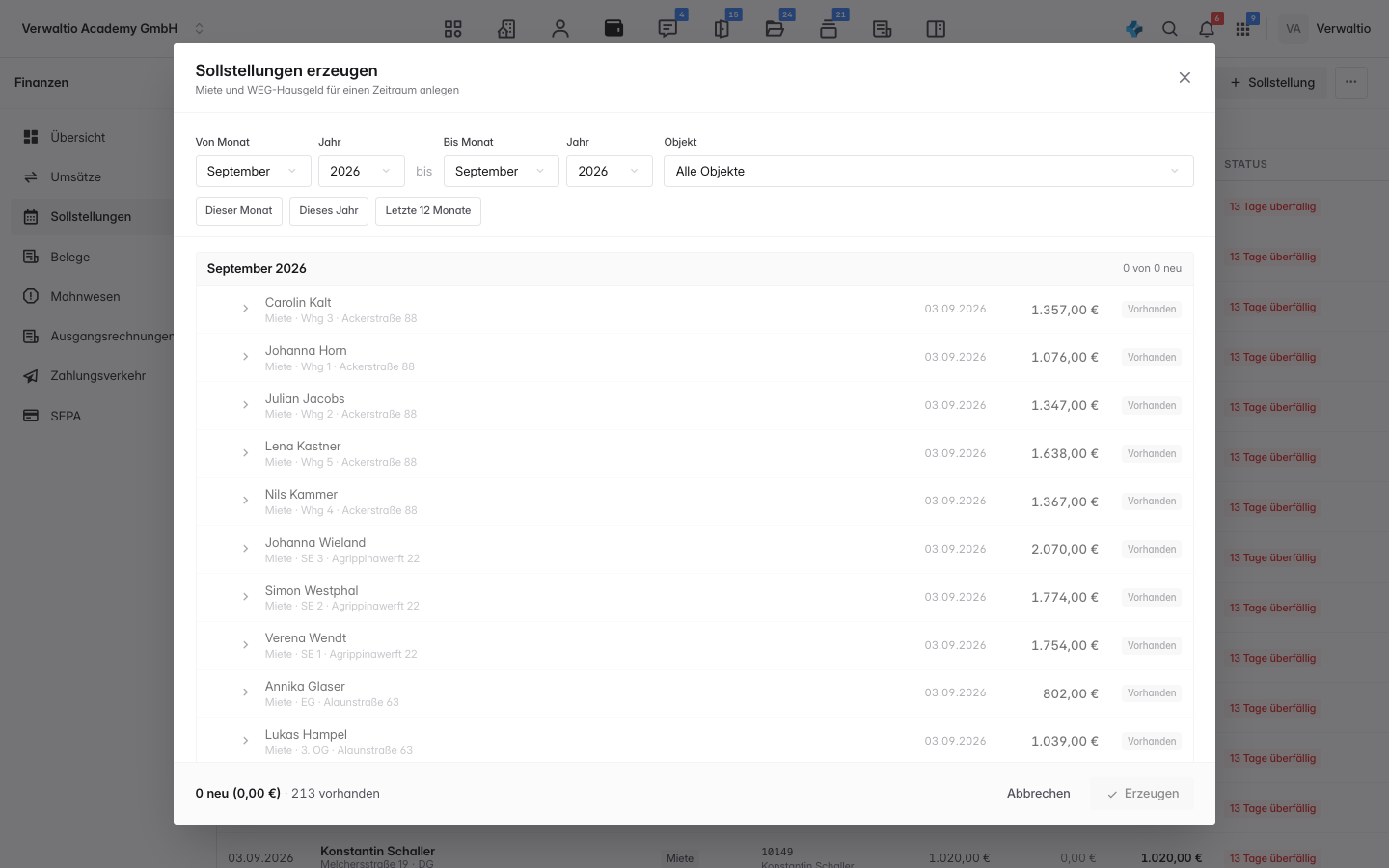This screenshot has width=1389, height=868.
Task: Click Abbrechen to cancel
Action: (1039, 793)
